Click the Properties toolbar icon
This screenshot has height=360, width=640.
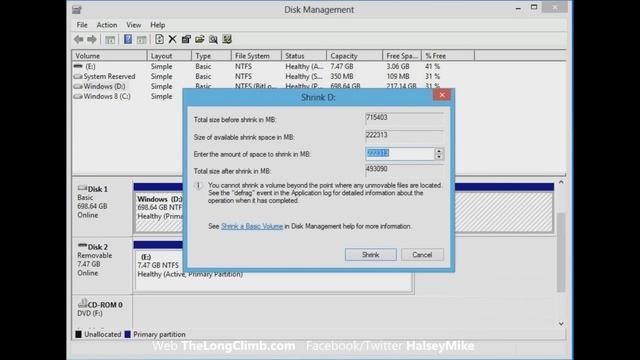tap(186, 39)
